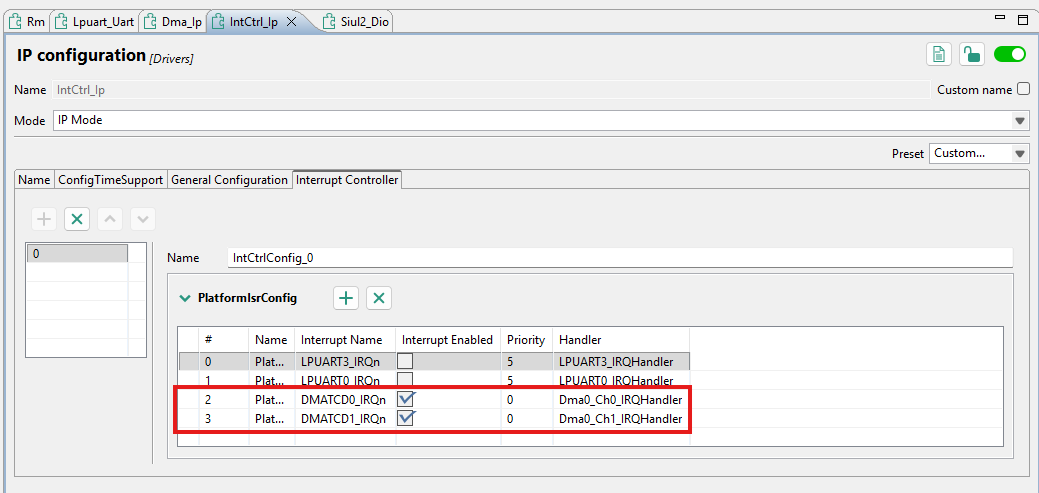Click the move up arrow icon

[110, 219]
